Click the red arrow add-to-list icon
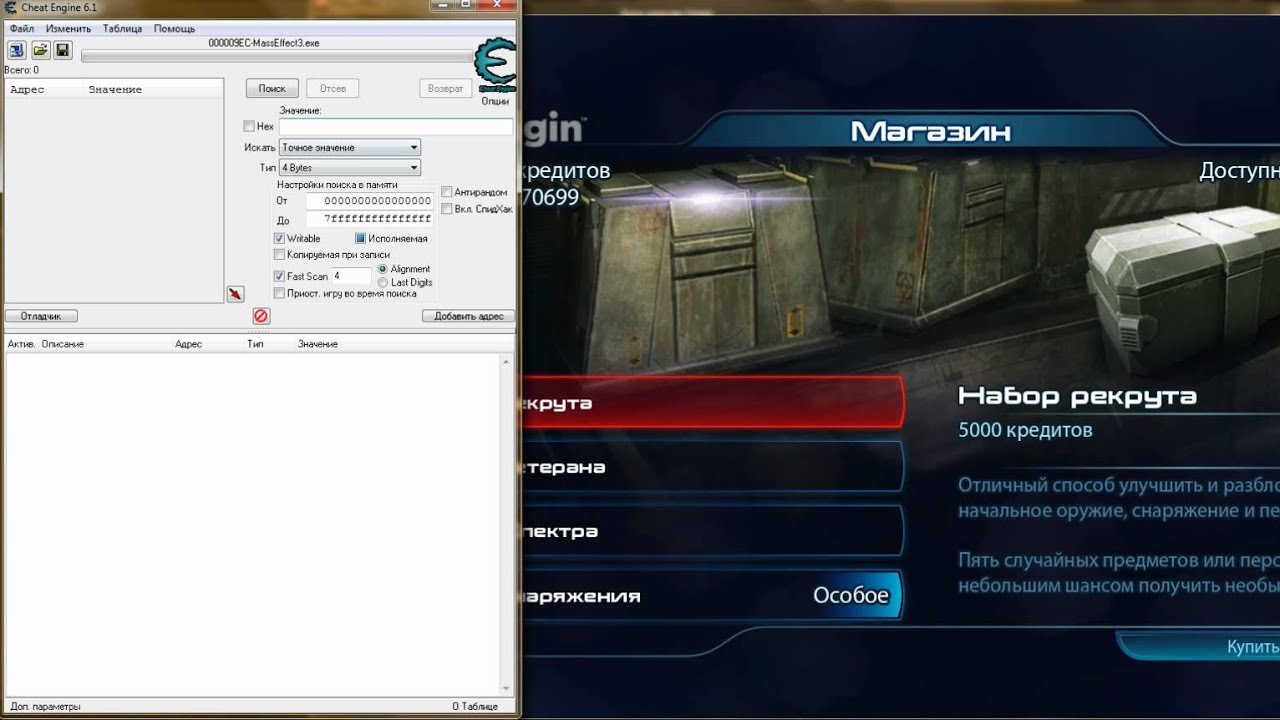The width and height of the screenshot is (1280, 720). pos(235,294)
